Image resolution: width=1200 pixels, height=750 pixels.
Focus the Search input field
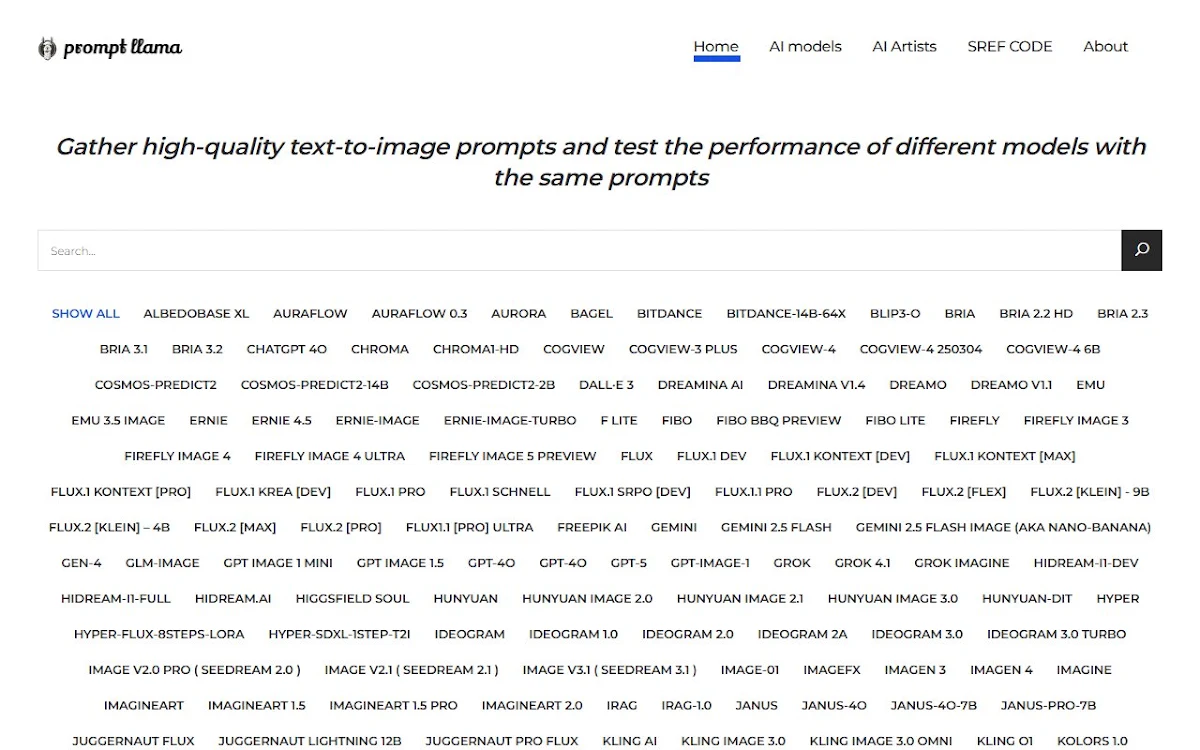pos(579,250)
